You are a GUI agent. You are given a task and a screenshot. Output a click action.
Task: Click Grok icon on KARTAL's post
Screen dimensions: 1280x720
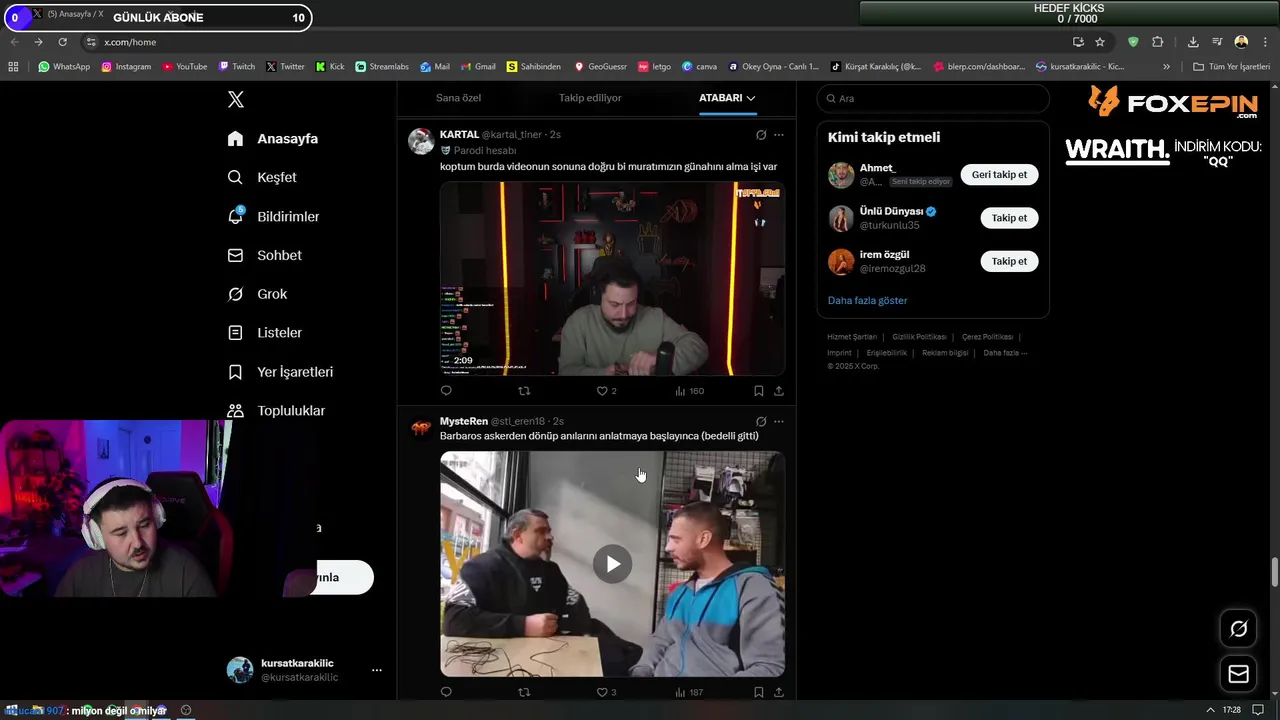761,135
